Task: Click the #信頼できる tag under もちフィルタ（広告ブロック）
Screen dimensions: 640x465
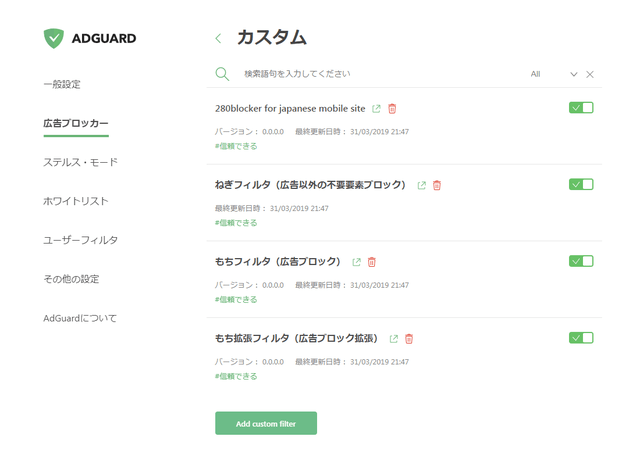Action: tap(236, 300)
